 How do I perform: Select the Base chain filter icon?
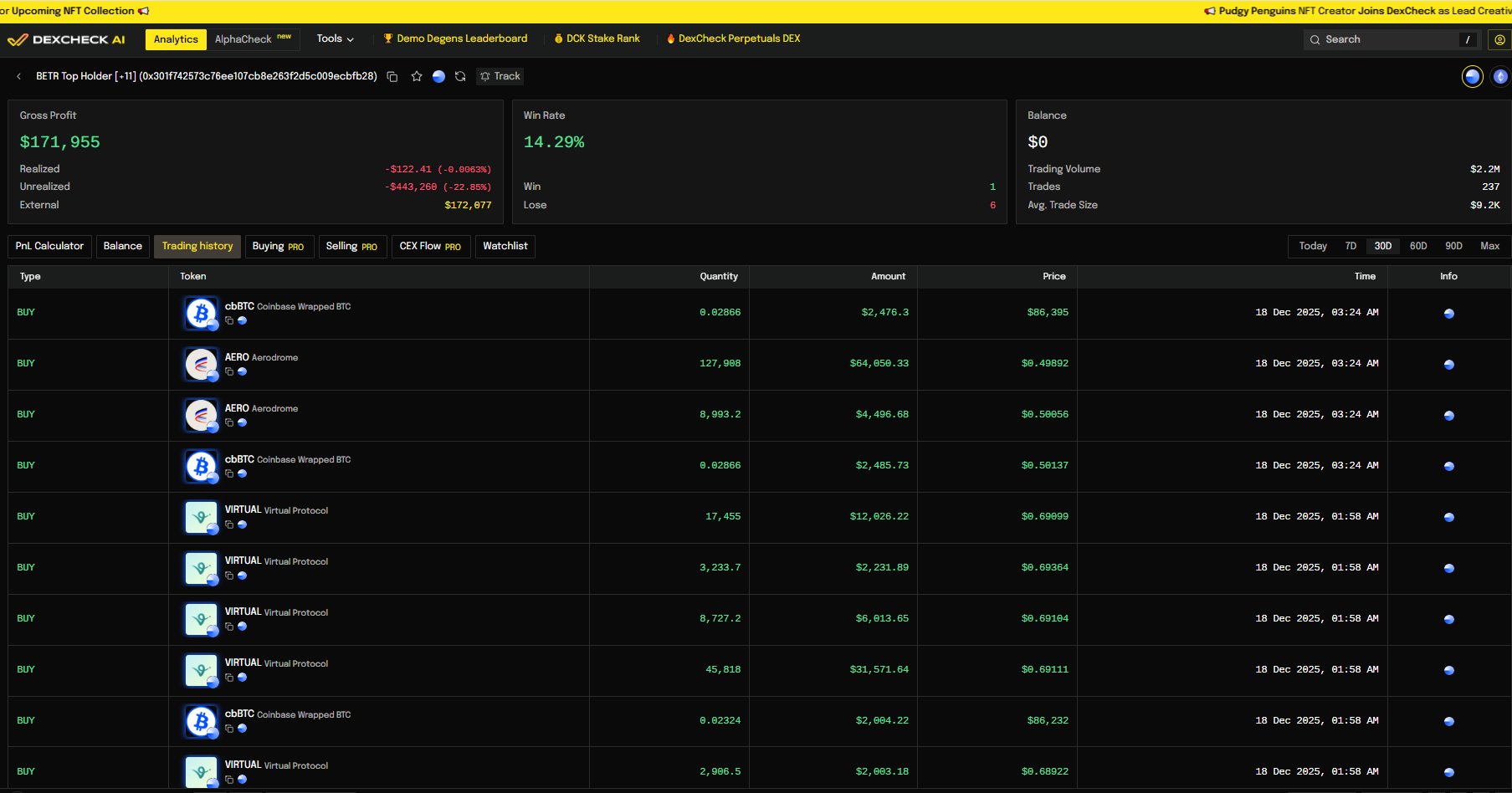(x=1472, y=77)
